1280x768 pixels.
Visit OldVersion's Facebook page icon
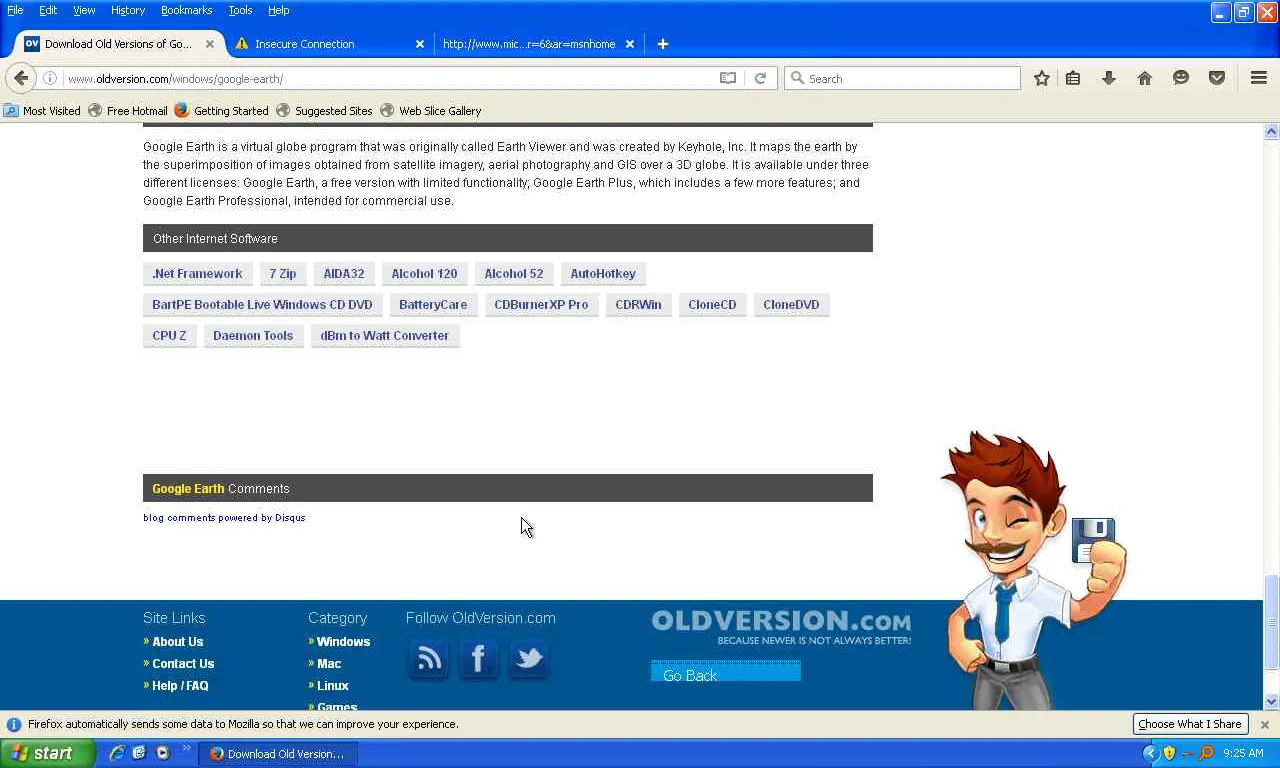point(478,659)
